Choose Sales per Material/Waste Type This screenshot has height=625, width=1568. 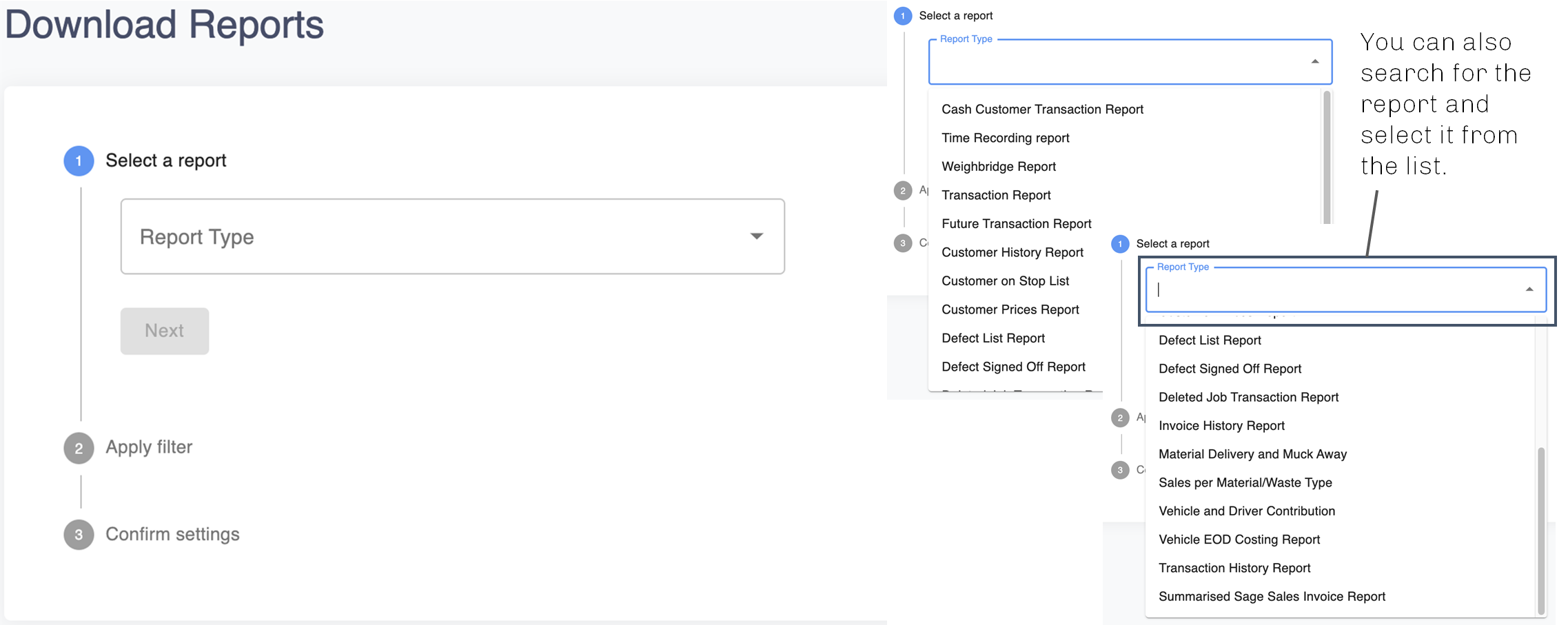tap(1245, 482)
